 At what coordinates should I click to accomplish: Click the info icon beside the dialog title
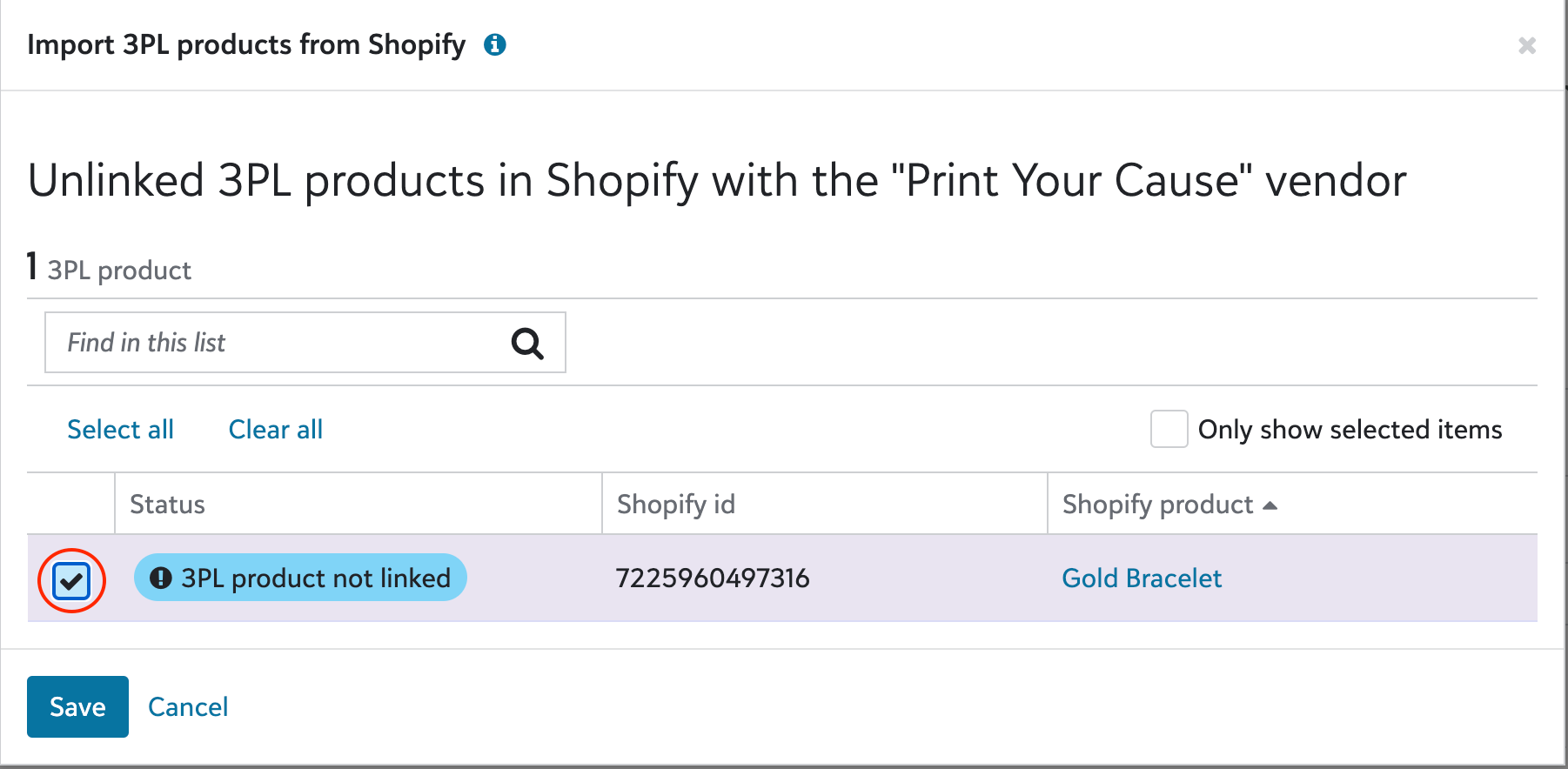pos(495,44)
